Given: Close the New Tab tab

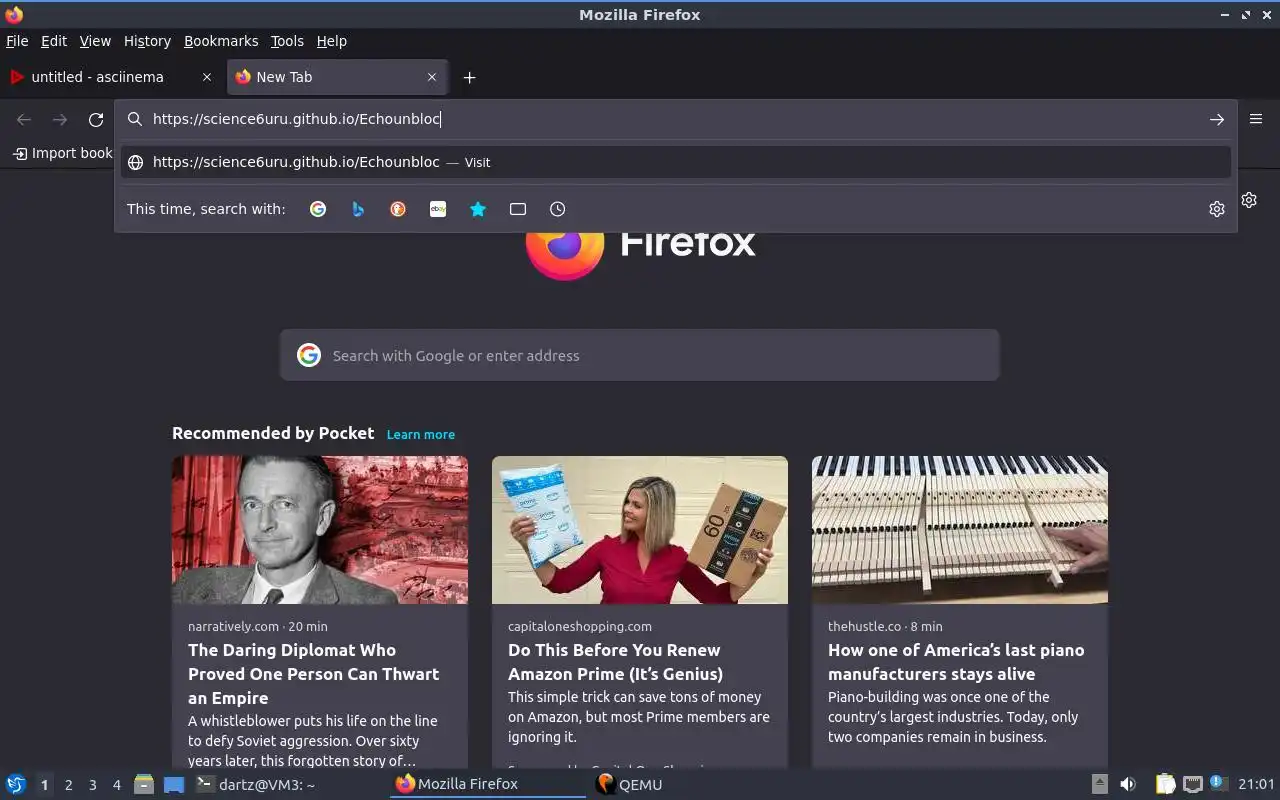Looking at the screenshot, I should [x=432, y=77].
